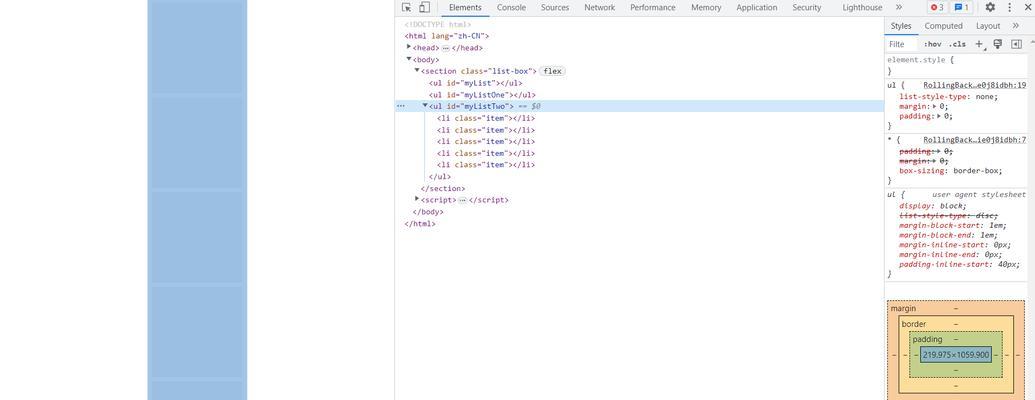Click the element.style rule block
The height and width of the screenshot is (400, 1035).
click(955, 65)
